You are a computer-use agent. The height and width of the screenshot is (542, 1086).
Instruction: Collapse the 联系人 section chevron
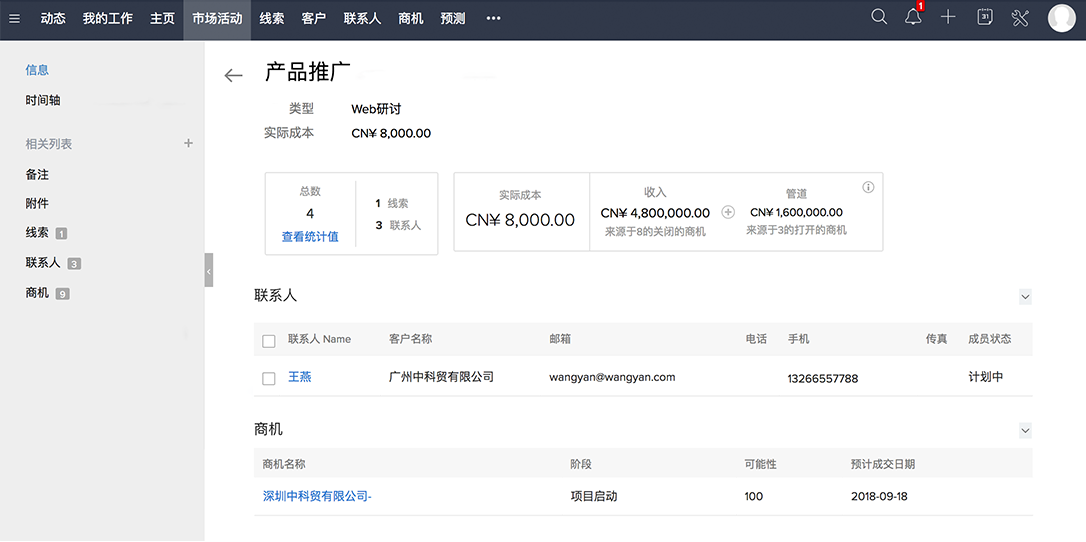click(x=1024, y=297)
